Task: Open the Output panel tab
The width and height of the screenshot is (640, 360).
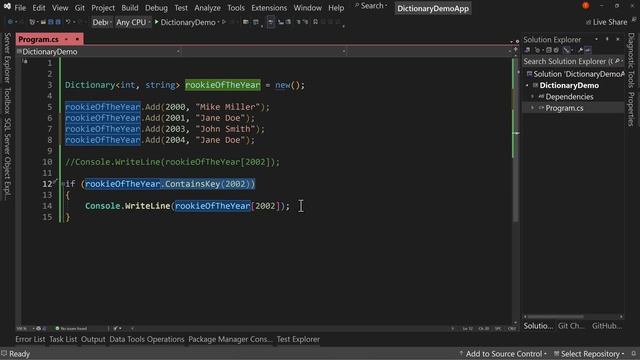Action: pyautogui.click(x=93, y=339)
